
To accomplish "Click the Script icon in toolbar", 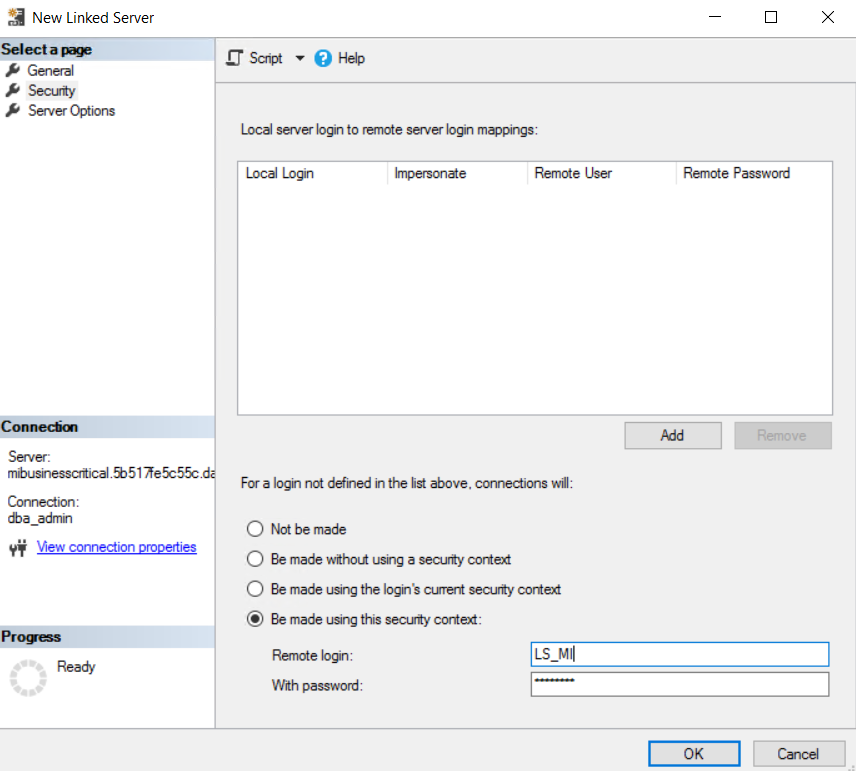I will pos(235,58).
